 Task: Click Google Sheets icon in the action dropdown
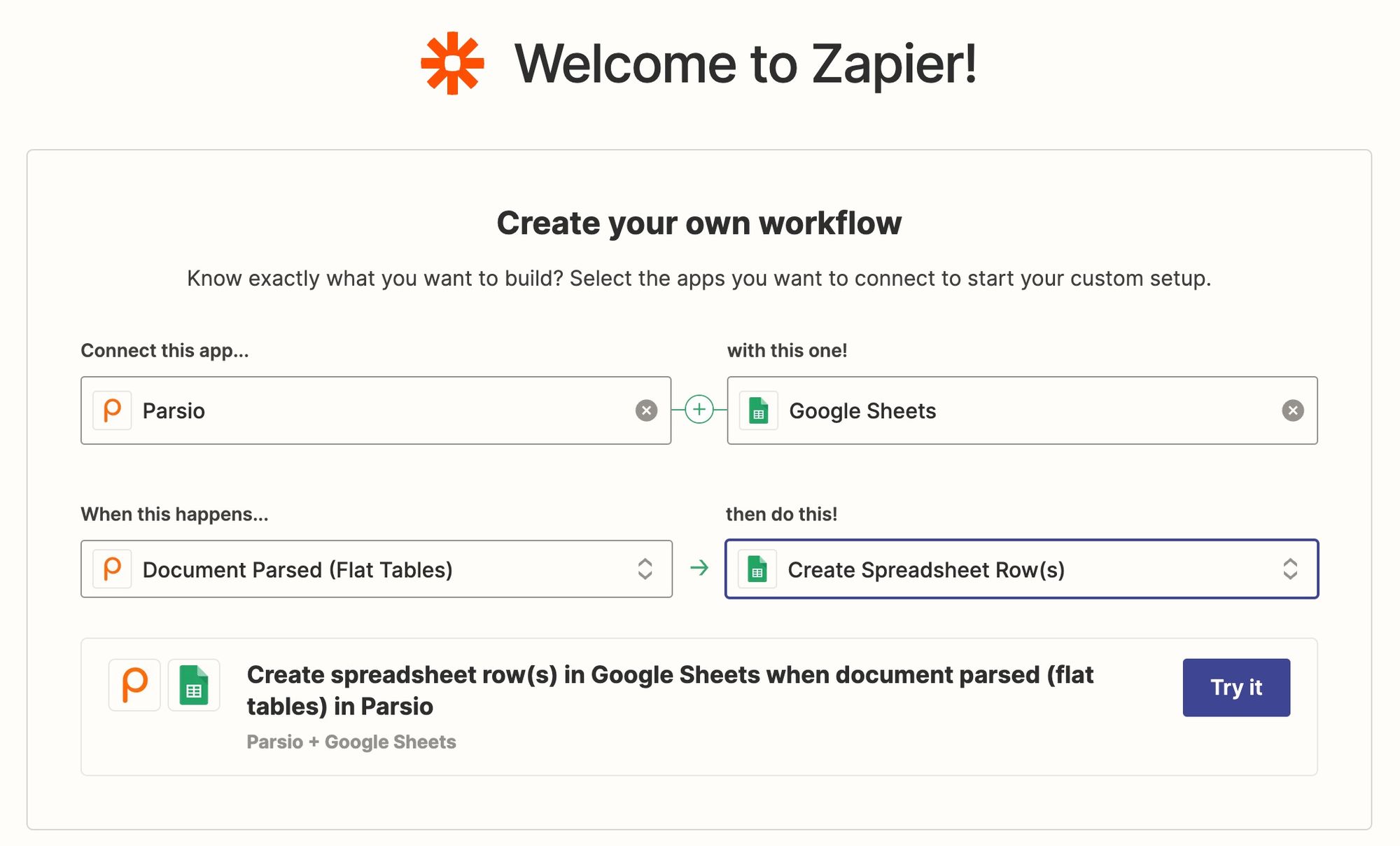click(757, 569)
